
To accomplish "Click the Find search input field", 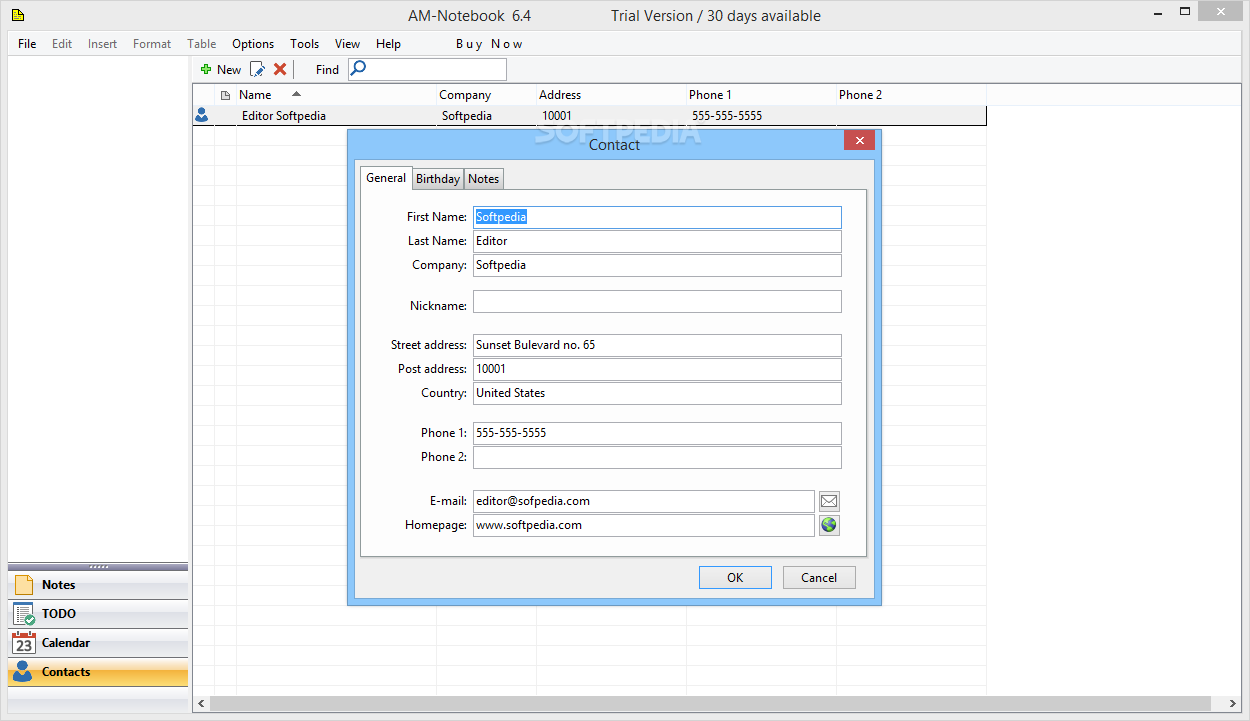I will coord(427,69).
